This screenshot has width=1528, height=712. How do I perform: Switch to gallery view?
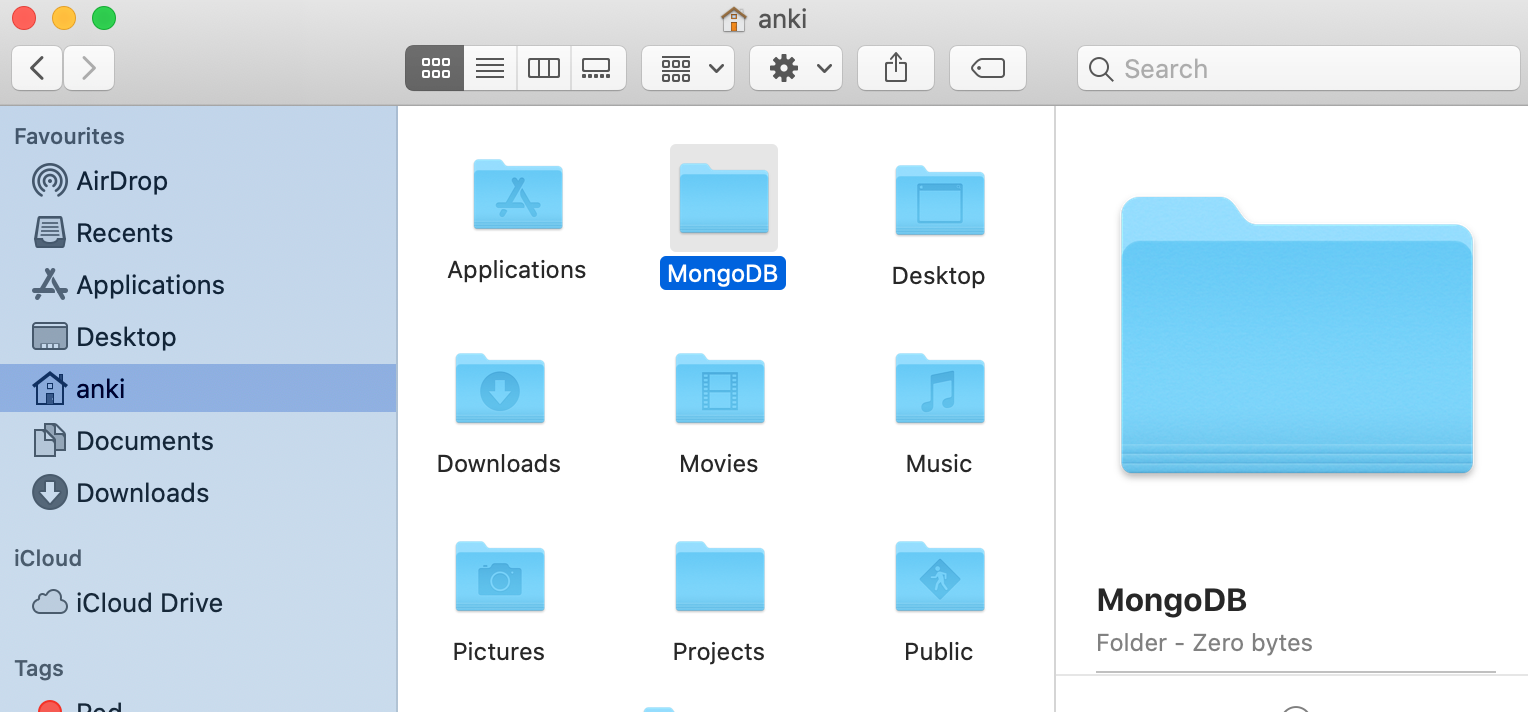coord(598,68)
